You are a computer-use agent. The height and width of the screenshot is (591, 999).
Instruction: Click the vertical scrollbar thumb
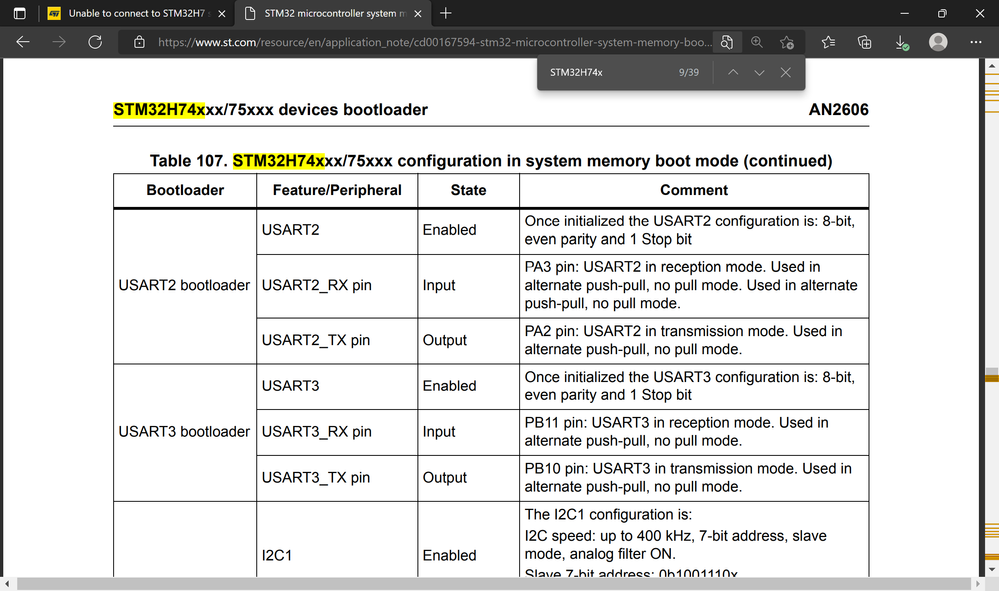click(991, 374)
